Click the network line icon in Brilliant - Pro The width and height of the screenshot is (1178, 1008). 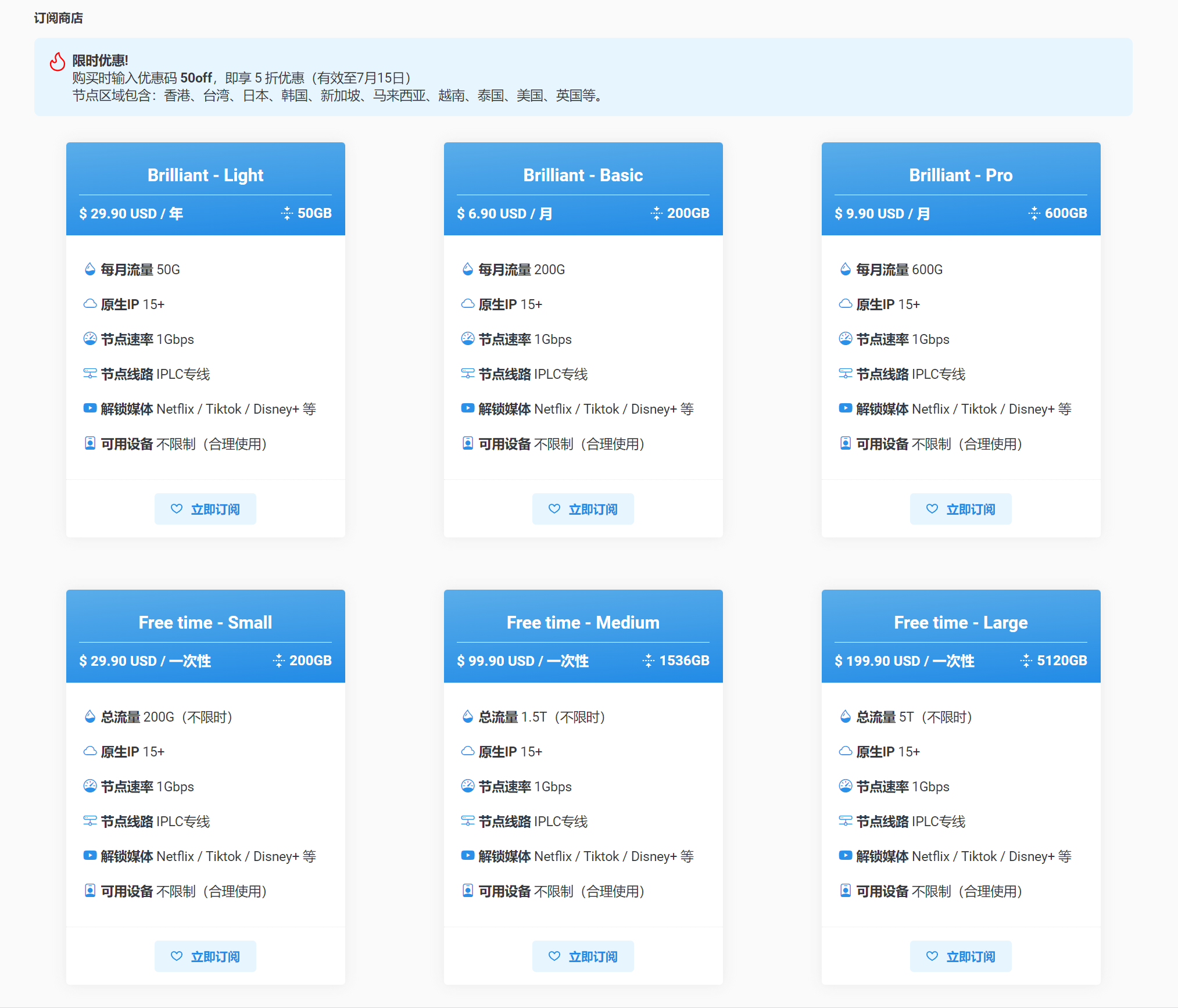point(845,374)
